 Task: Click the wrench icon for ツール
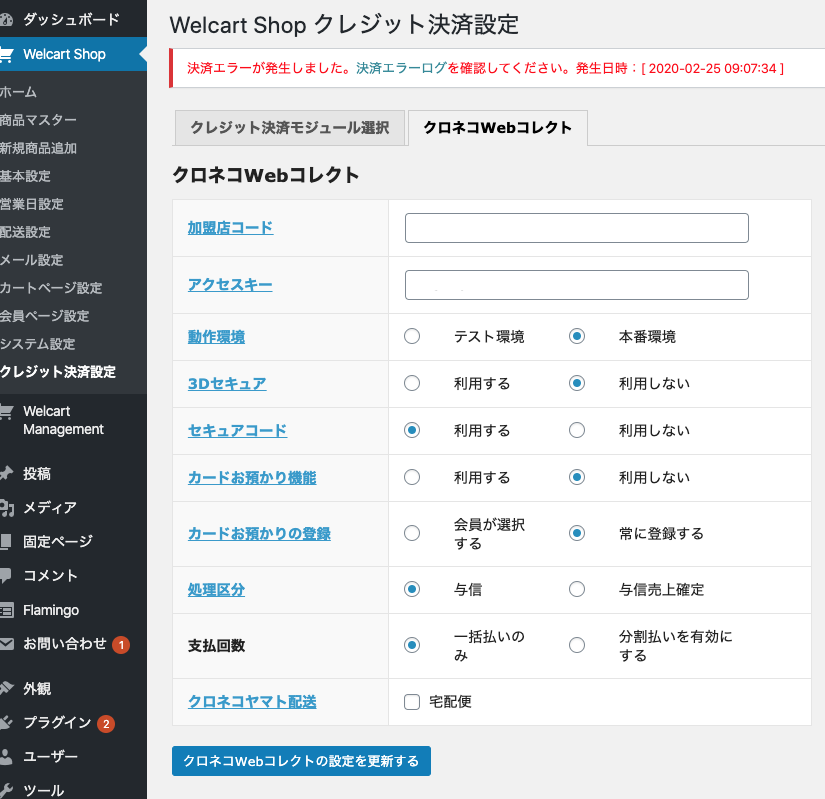(6, 790)
